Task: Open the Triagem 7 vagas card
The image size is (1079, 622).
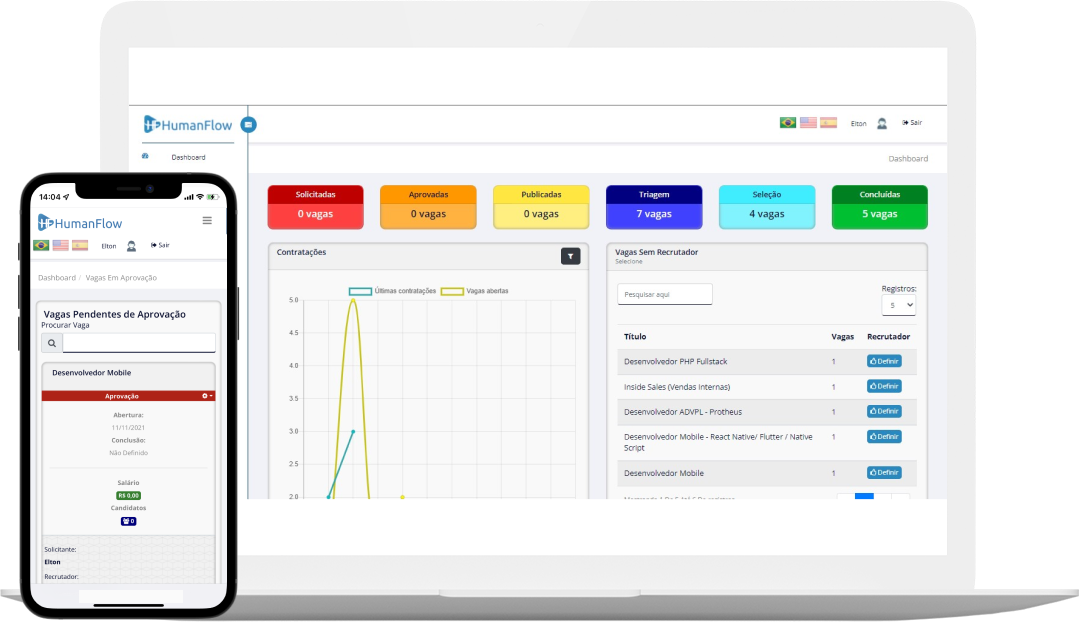Action: (x=654, y=207)
